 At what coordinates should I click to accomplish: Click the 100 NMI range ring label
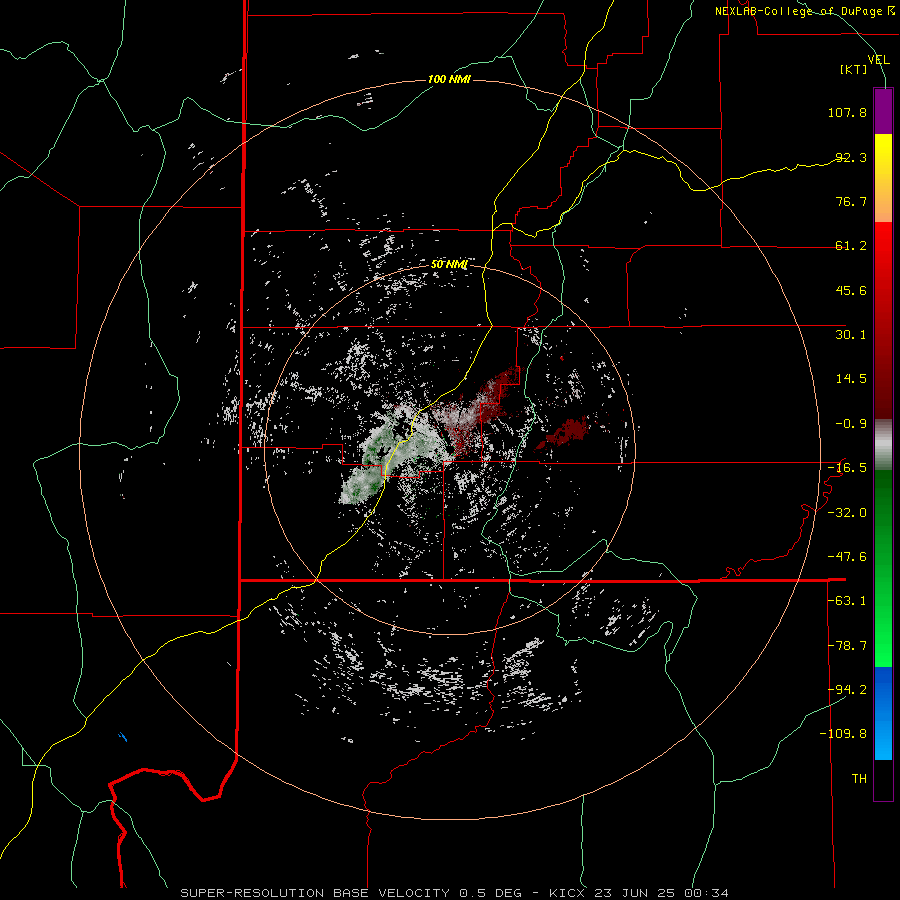point(449,79)
